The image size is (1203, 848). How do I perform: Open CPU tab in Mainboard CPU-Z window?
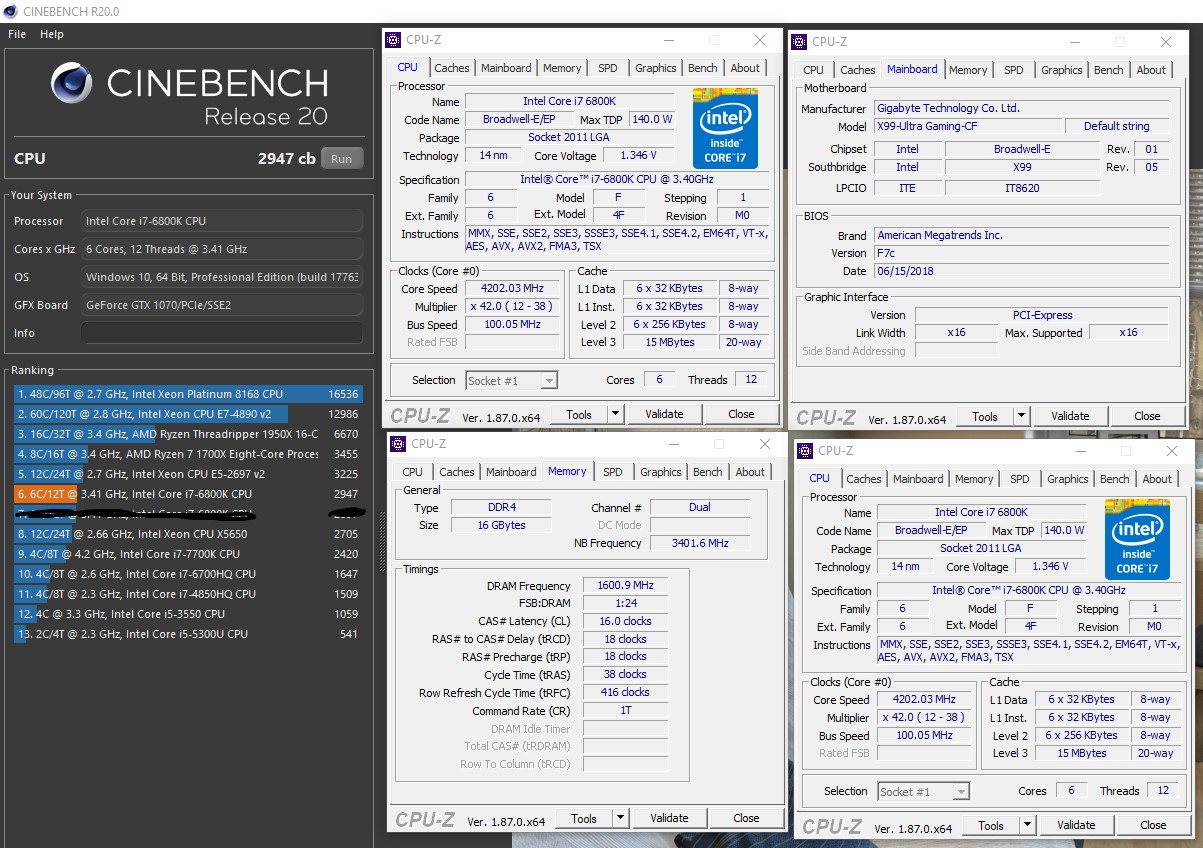coord(814,70)
